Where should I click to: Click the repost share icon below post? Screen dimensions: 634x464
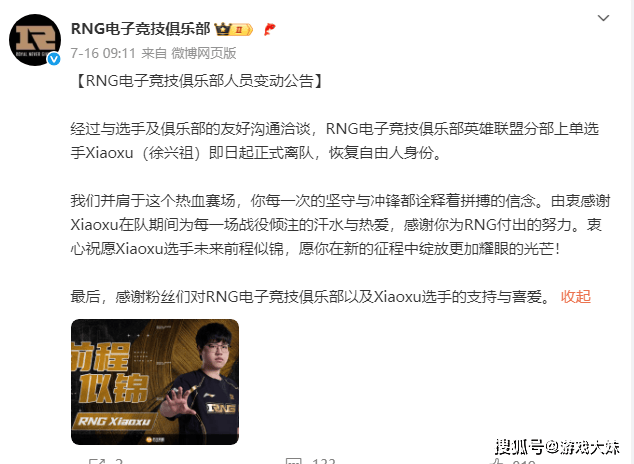tap(97, 461)
